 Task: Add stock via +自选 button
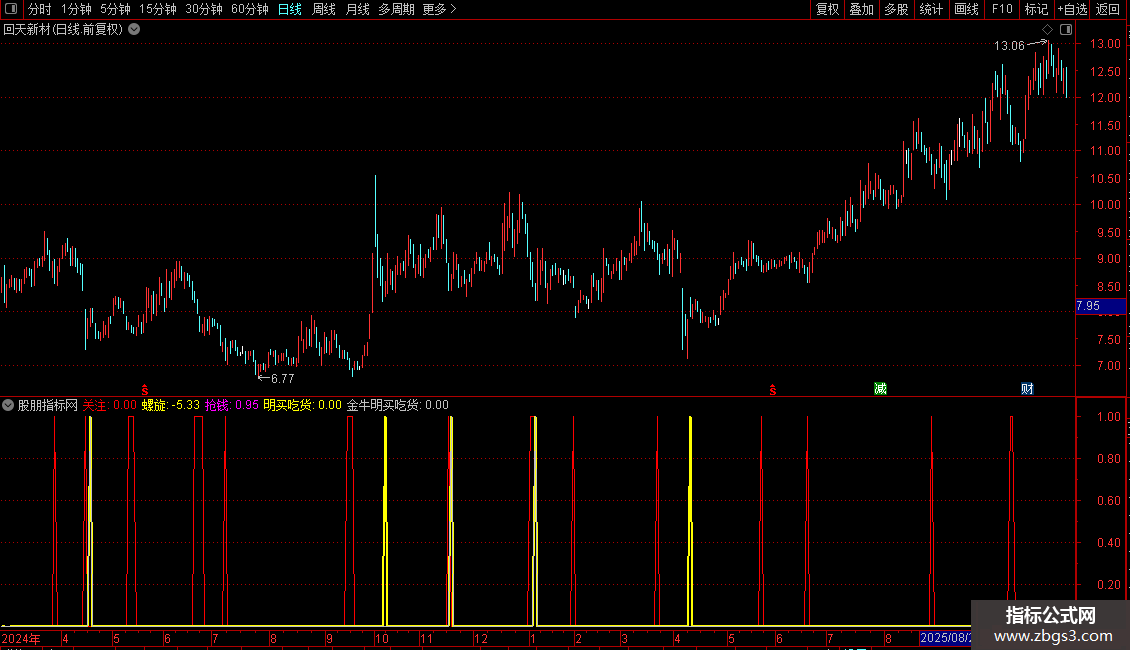[1072, 9]
